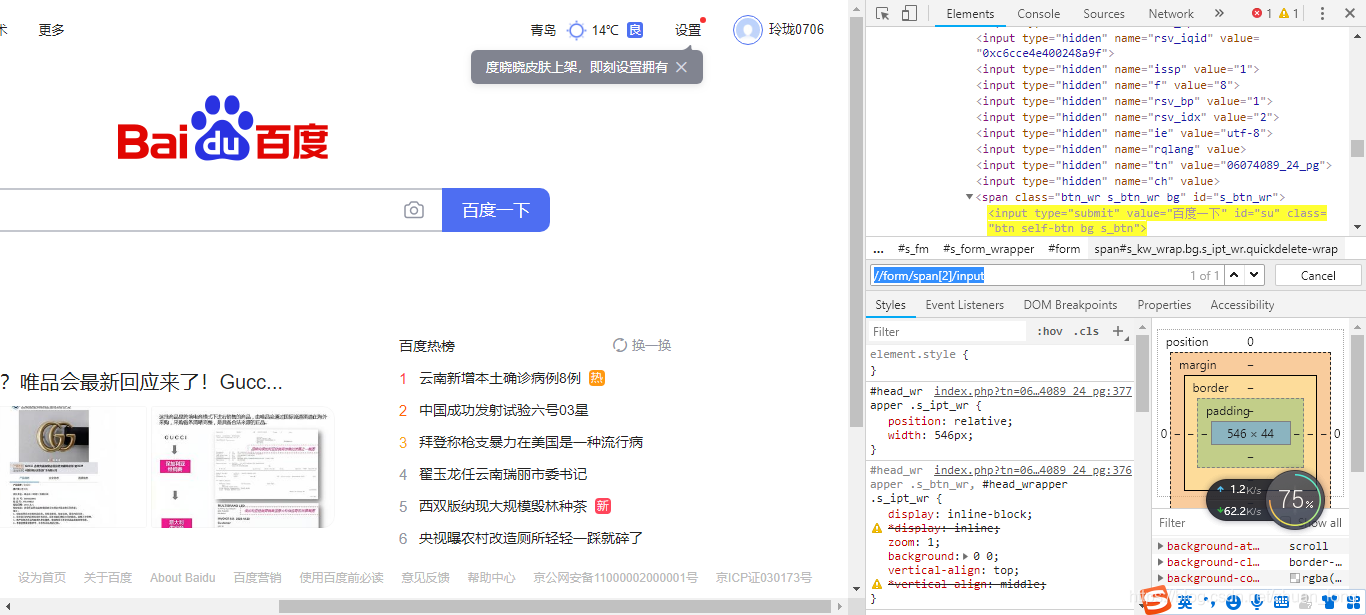This screenshot has width=1366, height=615.
Task: Cancel the DevTools element search
Action: (1318, 275)
